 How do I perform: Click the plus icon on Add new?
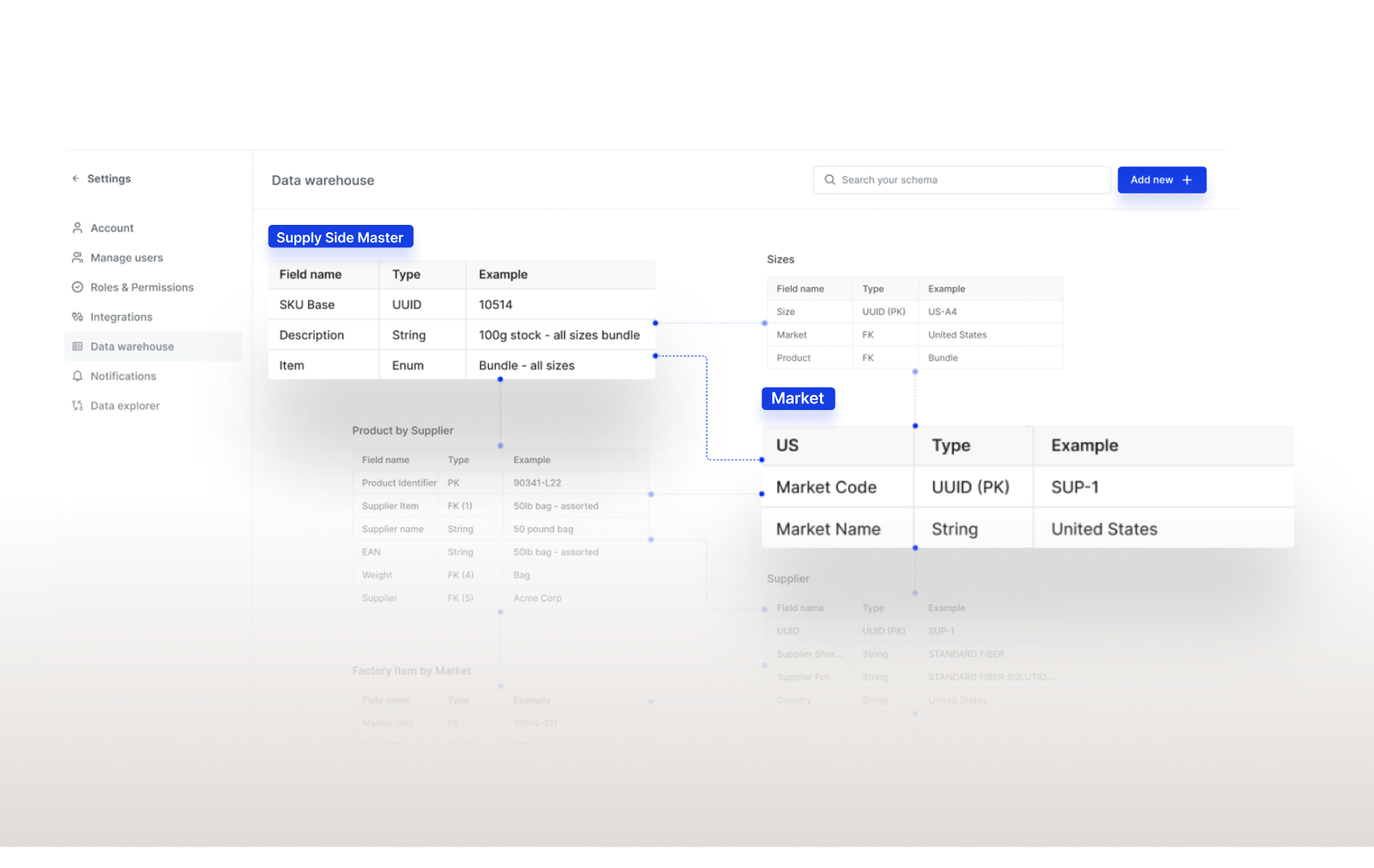point(1187,180)
